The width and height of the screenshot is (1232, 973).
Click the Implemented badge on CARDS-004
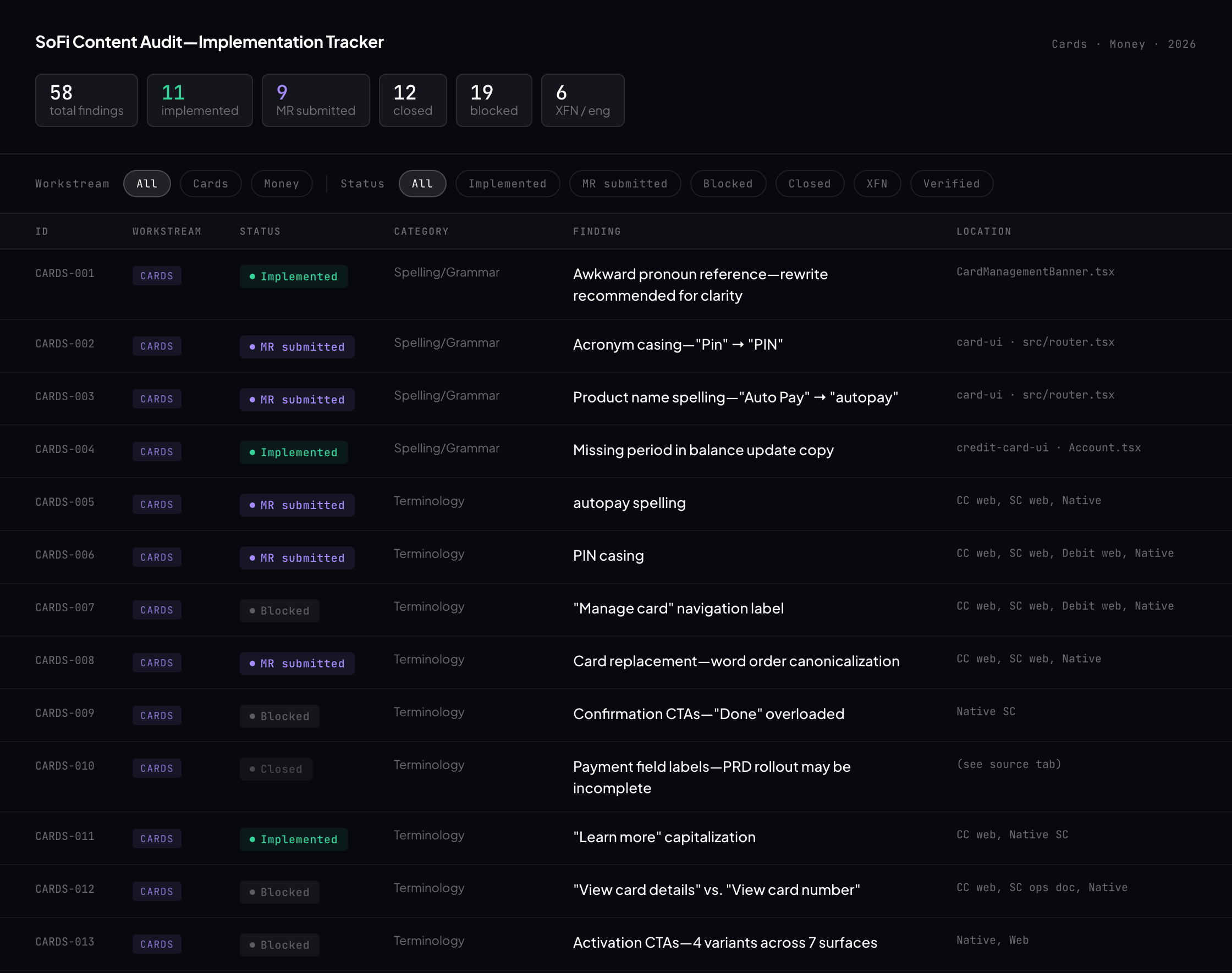pyautogui.click(x=294, y=453)
